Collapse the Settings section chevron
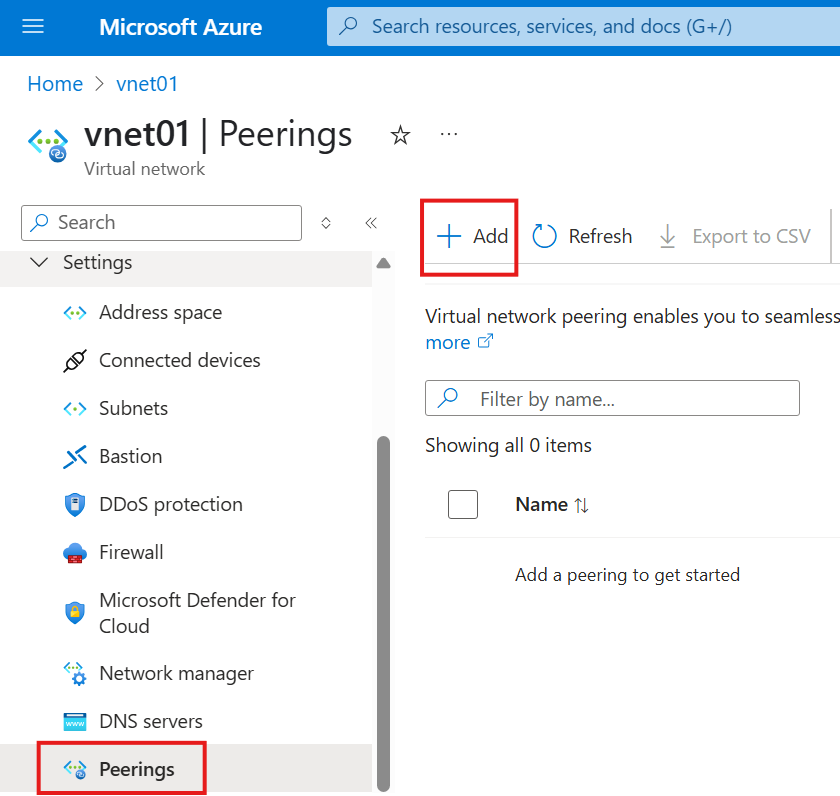Screen dimensions: 840x796 click(x=39, y=262)
